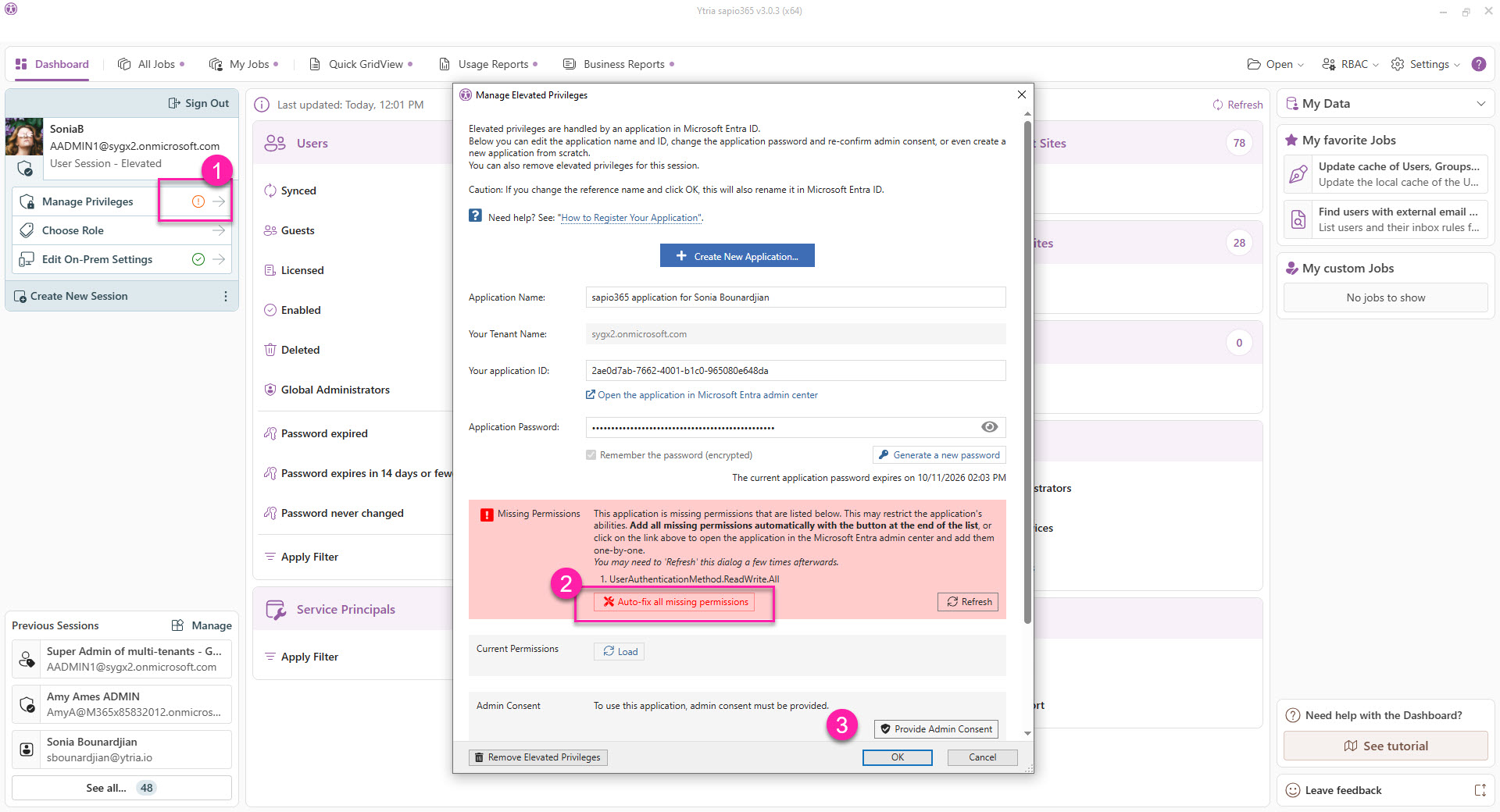Click the Choose Role arrow icon
Viewport: 1500px width, 812px height.
pyautogui.click(x=220, y=230)
